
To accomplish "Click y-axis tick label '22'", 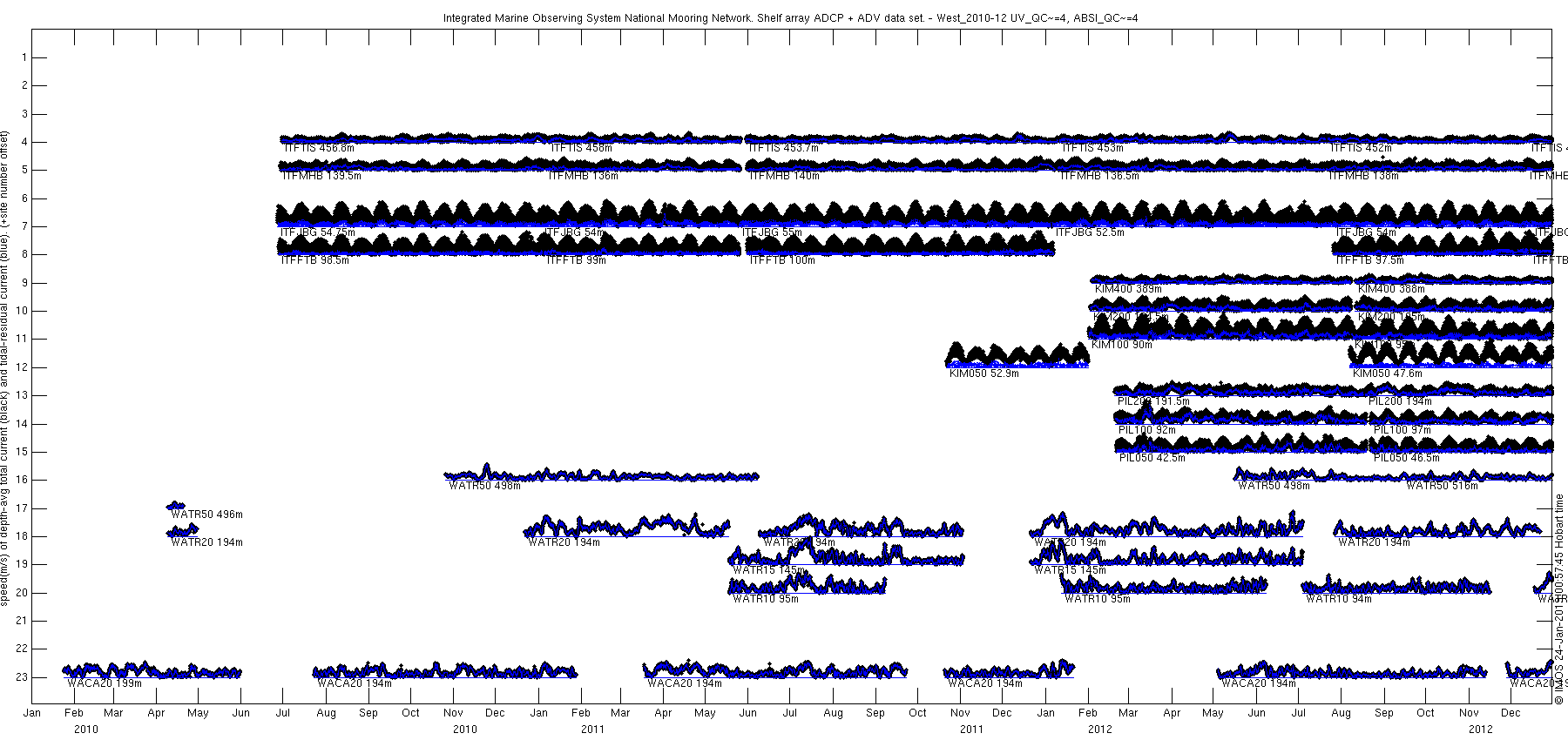I will 23,649.
